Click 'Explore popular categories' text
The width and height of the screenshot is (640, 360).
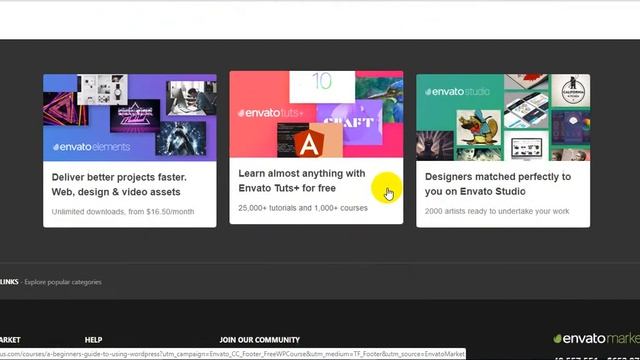pyautogui.click(x=63, y=282)
